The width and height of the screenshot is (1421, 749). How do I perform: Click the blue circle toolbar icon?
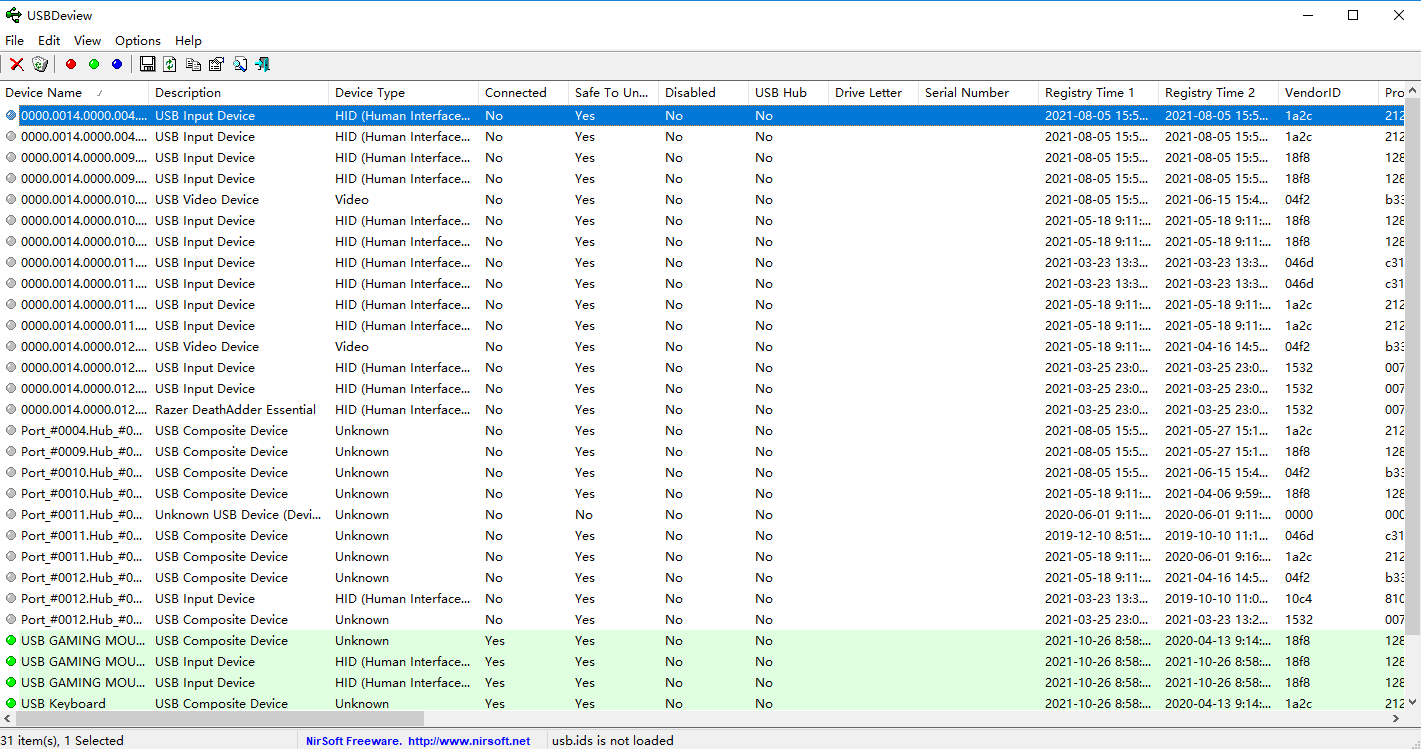pos(117,64)
